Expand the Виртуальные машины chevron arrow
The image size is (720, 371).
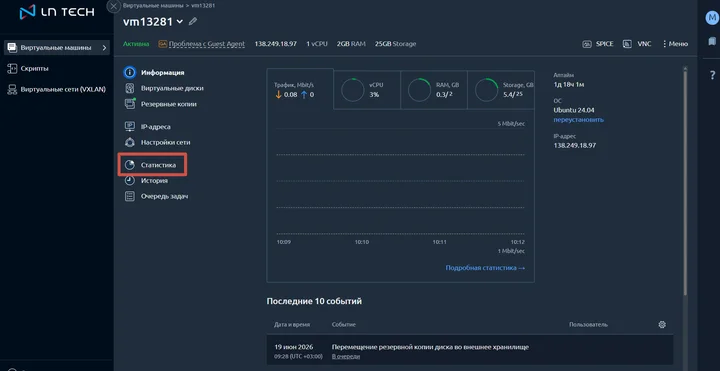(105, 48)
